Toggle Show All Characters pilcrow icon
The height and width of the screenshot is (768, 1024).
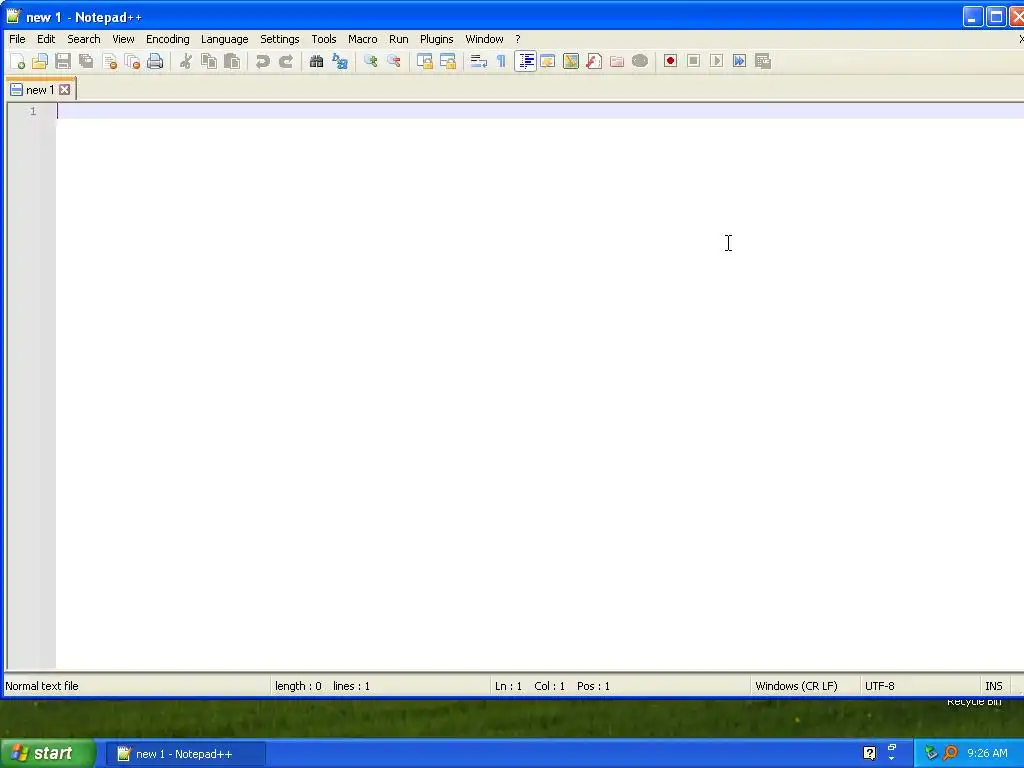[502, 61]
